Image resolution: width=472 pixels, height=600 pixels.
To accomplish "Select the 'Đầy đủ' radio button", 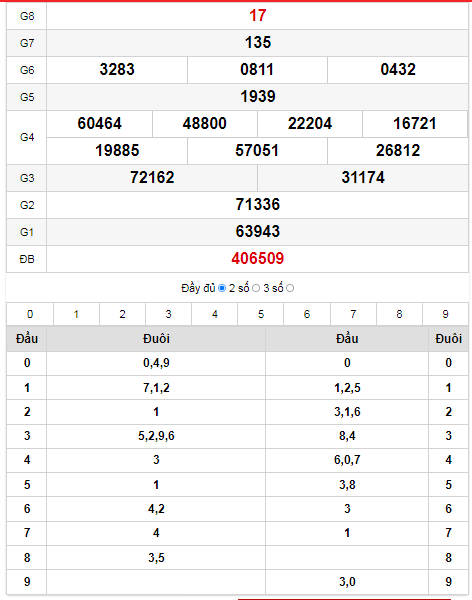I will (222, 288).
